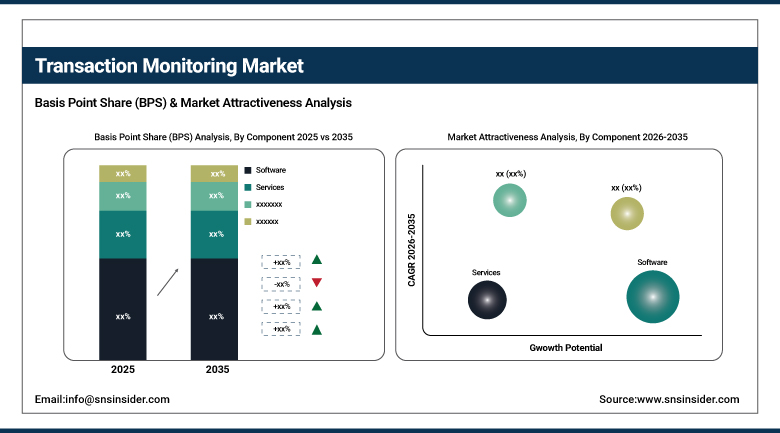
Task: Click the 2035 axis label under the bar
Action: [217, 369]
